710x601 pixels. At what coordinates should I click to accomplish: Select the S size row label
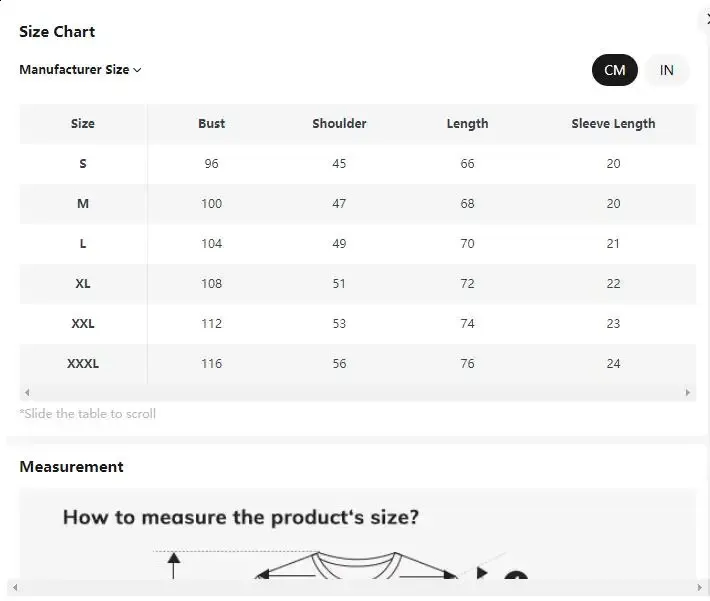(x=83, y=164)
